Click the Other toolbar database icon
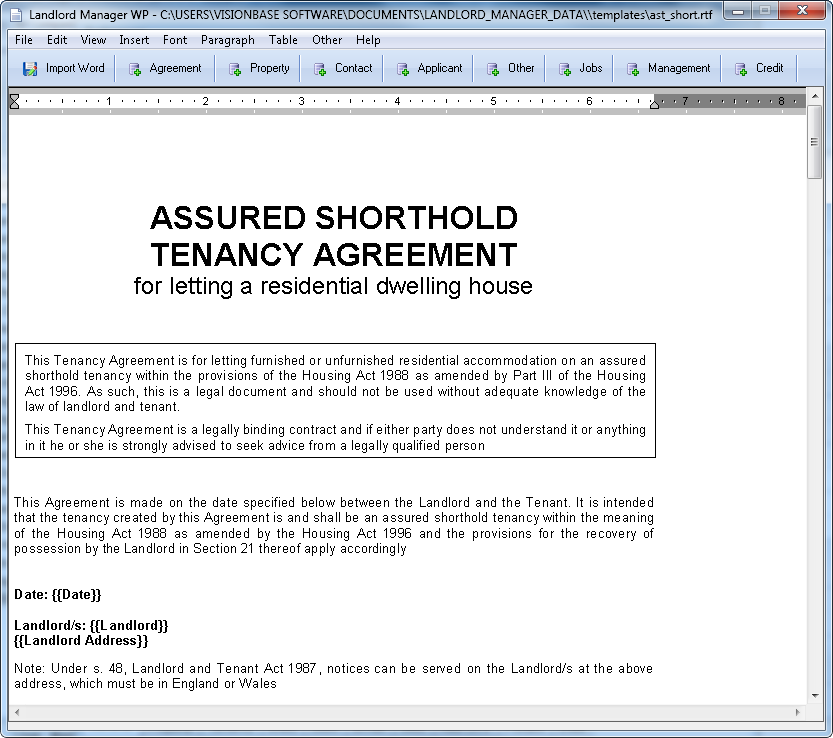 493,69
